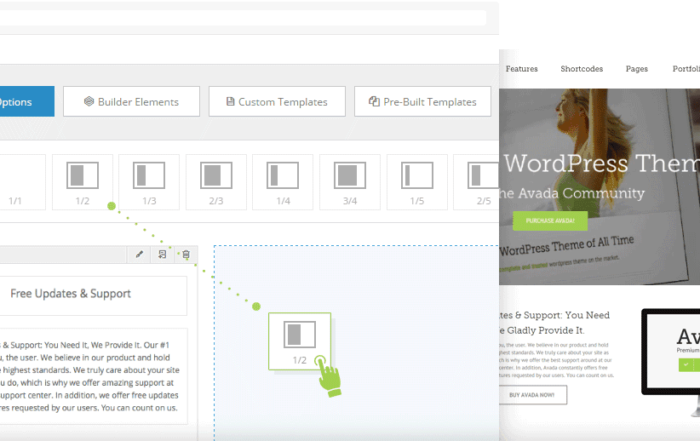Click the 'Gladly Provide It' heading
Screen dimensions: 700x441
point(542,330)
